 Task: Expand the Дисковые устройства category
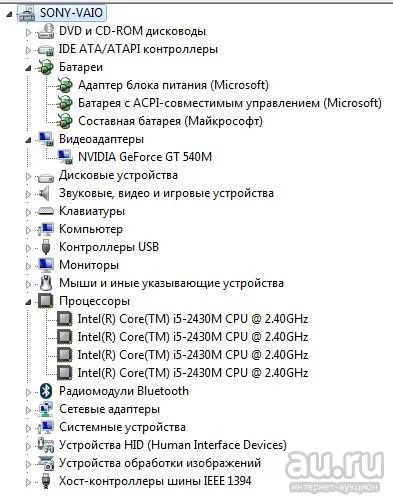click(28, 176)
